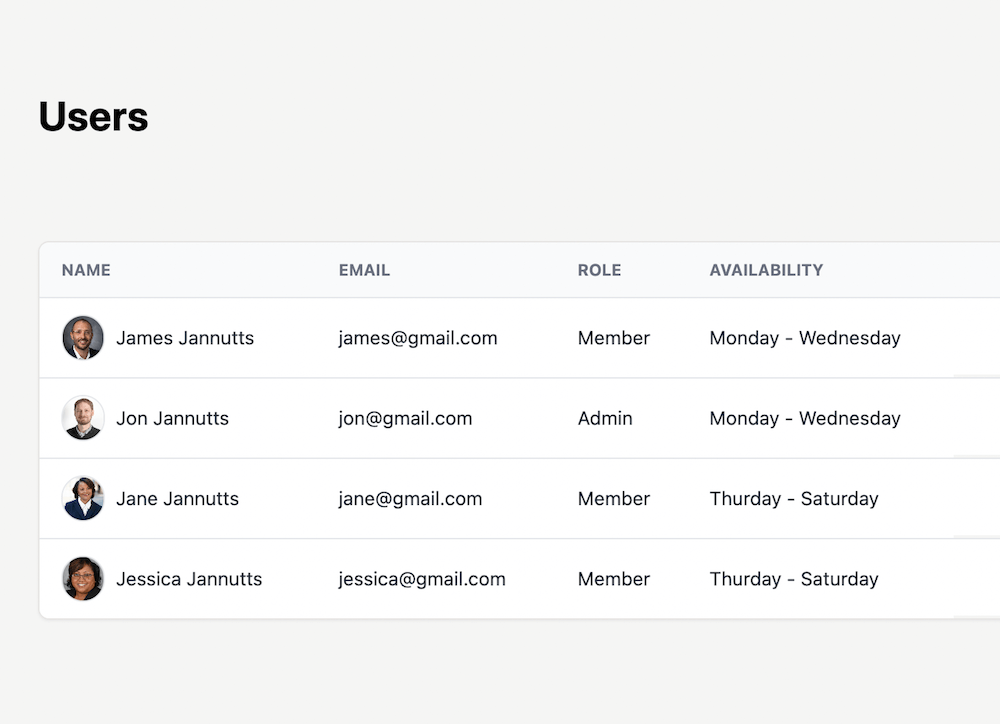The image size is (1000, 724).
Task: Click Jessica's Thurday - Saturday availability
Action: [x=793, y=579]
